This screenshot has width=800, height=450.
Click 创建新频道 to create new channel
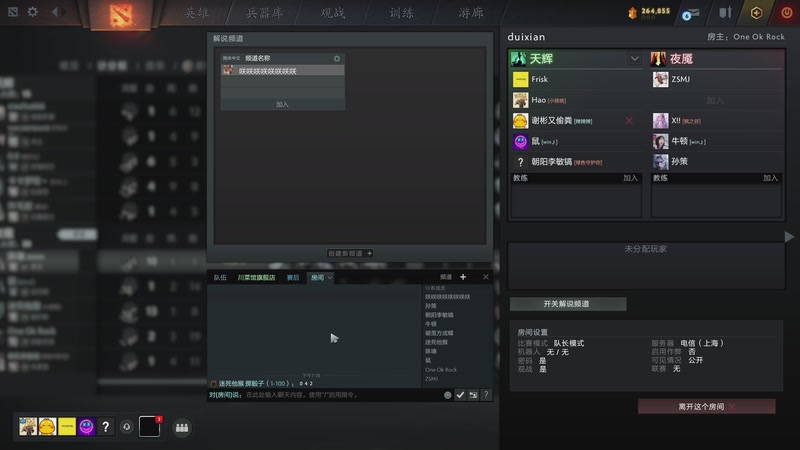(349, 253)
